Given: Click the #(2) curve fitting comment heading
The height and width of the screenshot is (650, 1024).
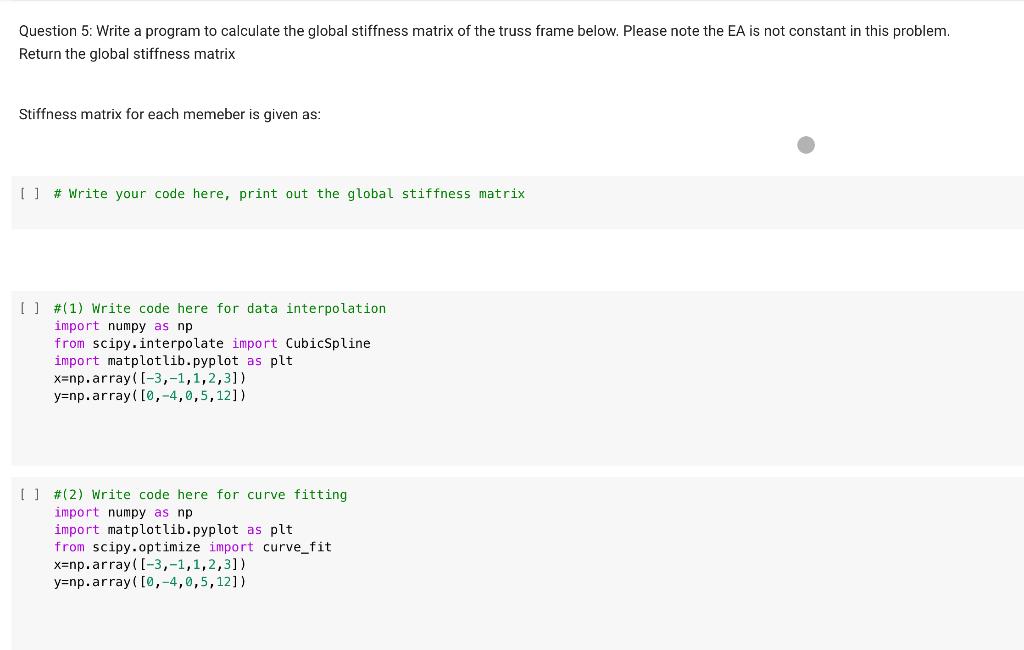Looking at the screenshot, I should [200, 494].
